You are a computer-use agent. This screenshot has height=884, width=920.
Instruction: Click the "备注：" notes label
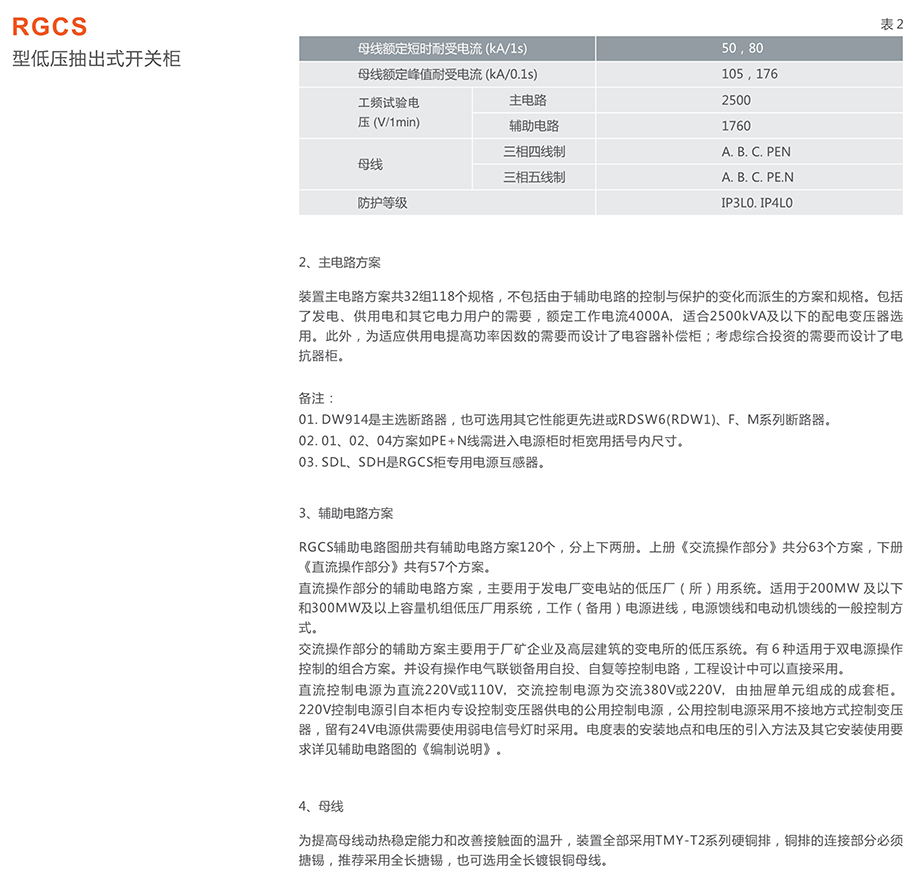coord(318,397)
